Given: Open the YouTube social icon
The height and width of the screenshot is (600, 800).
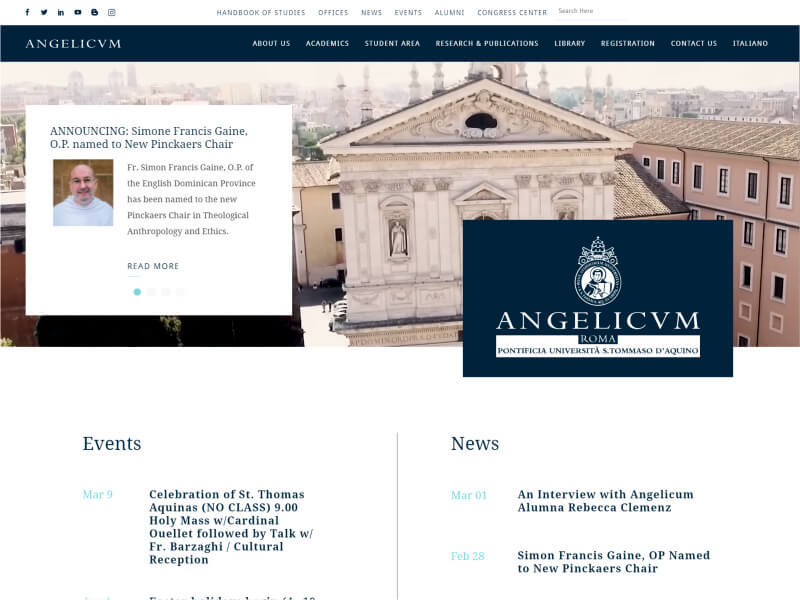Looking at the screenshot, I should click(x=78, y=12).
